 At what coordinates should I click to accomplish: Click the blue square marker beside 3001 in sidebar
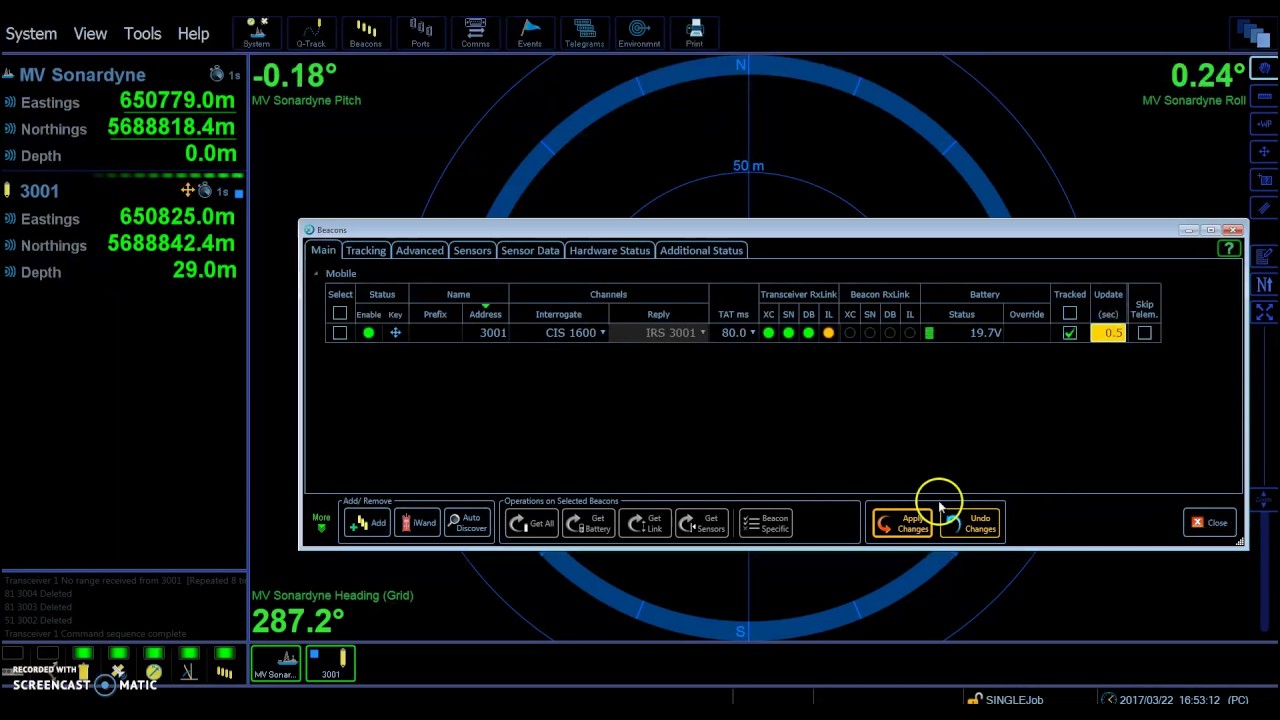(238, 192)
